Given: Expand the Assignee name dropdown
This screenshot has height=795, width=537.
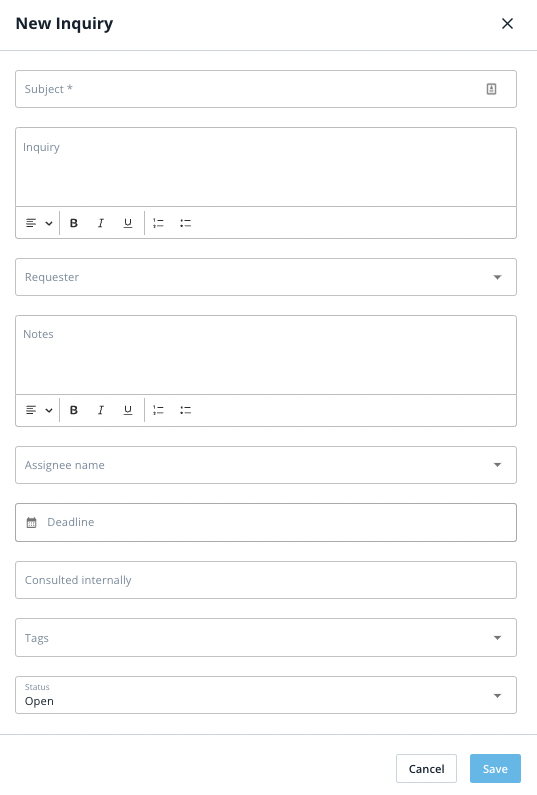Looking at the screenshot, I should click(x=266, y=465).
